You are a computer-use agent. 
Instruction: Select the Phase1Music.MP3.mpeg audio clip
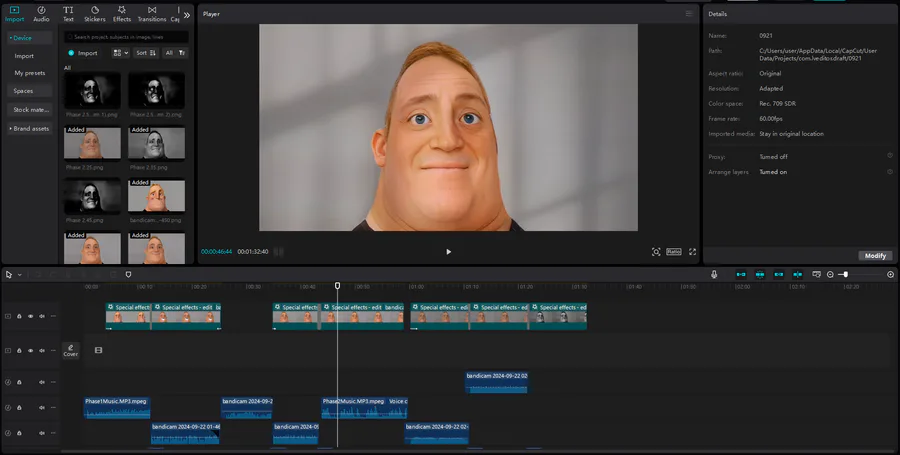click(x=117, y=408)
